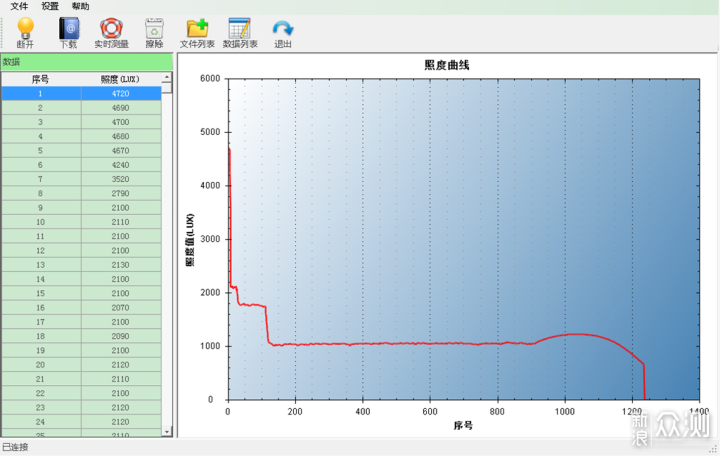Click the y-axis tick label 3000
Viewport: 720px width, 456px height.
[x=210, y=239]
